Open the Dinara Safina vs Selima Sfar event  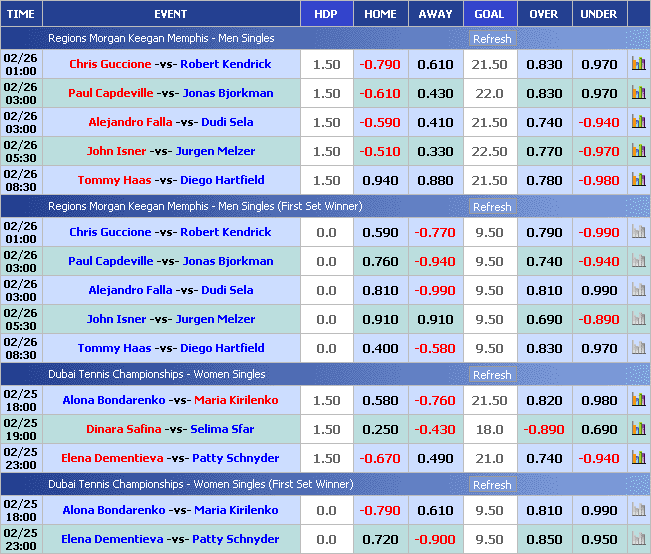(171, 429)
